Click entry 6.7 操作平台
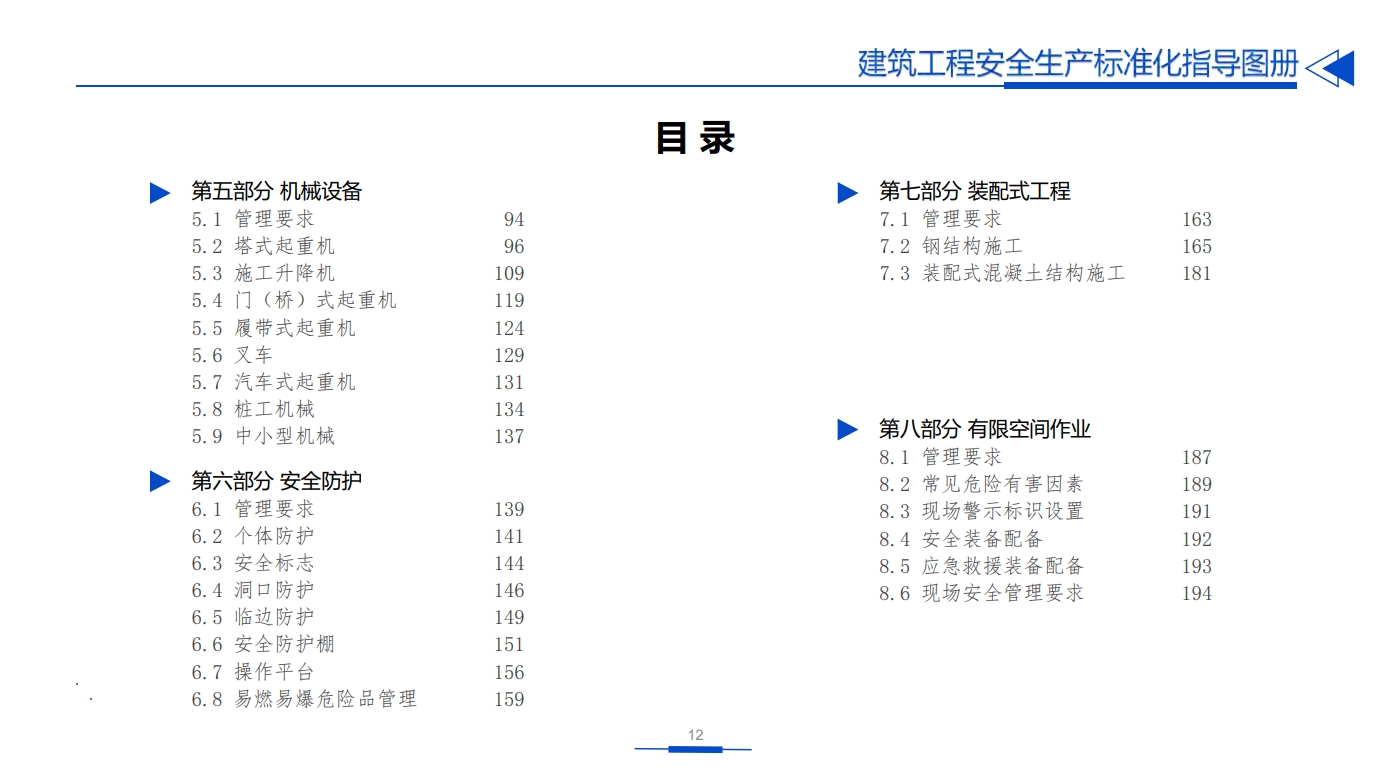The width and height of the screenshot is (1393, 771). coord(253,672)
